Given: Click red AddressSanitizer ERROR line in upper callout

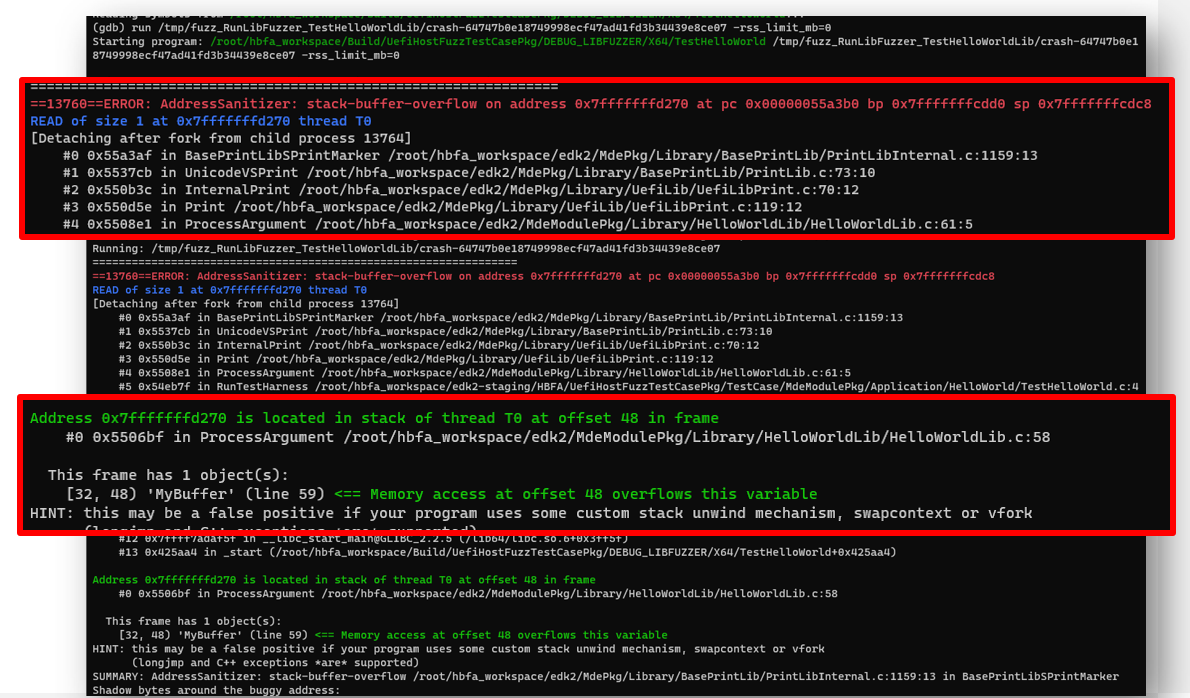Looking at the screenshot, I should [590, 104].
